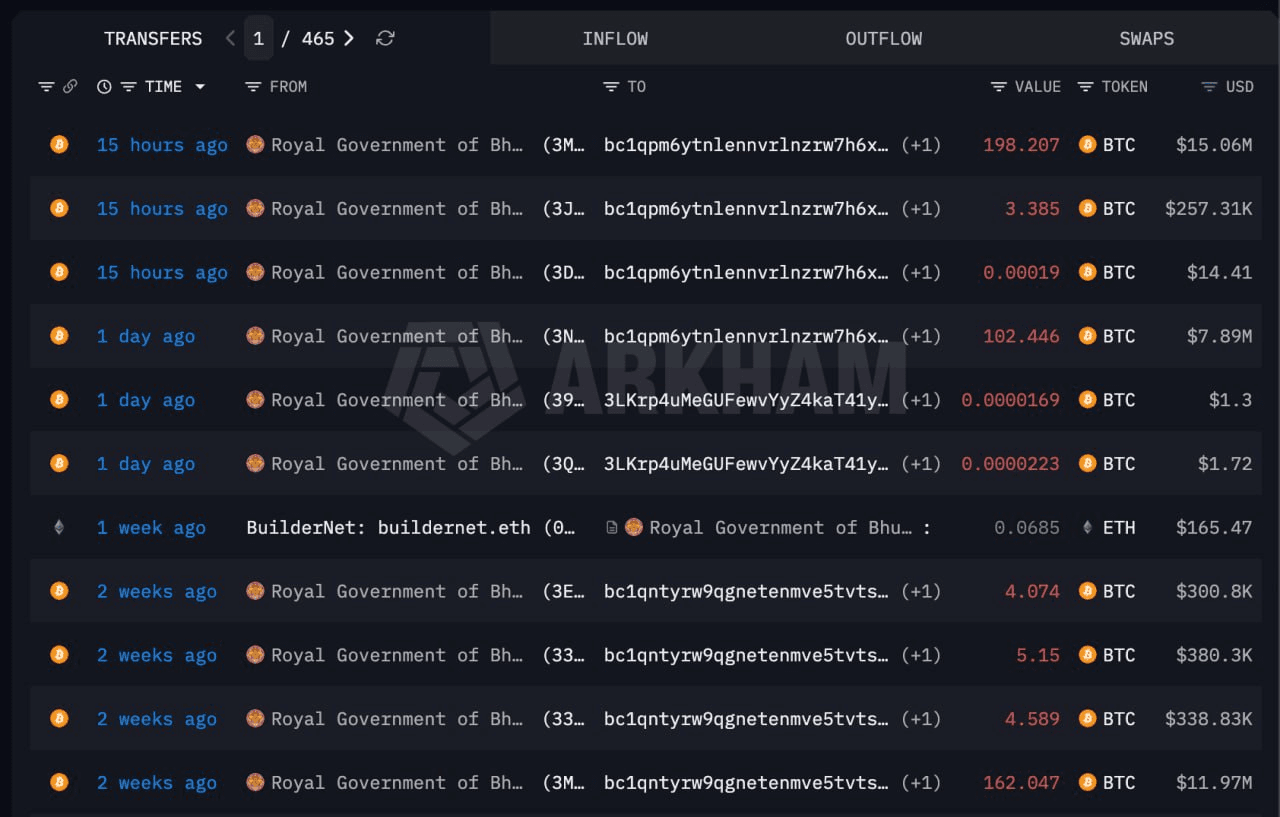Open Royal Government of Bh… sender in 198.207 row
The image size is (1280, 817).
397,145
